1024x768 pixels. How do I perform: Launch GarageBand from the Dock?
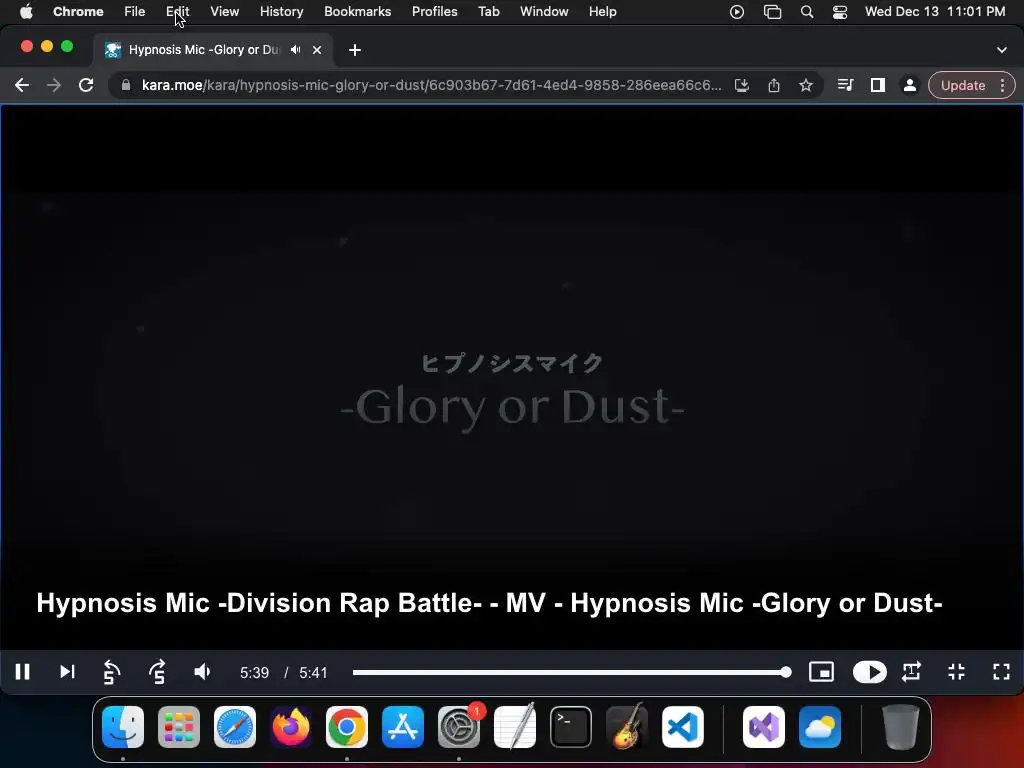click(627, 727)
